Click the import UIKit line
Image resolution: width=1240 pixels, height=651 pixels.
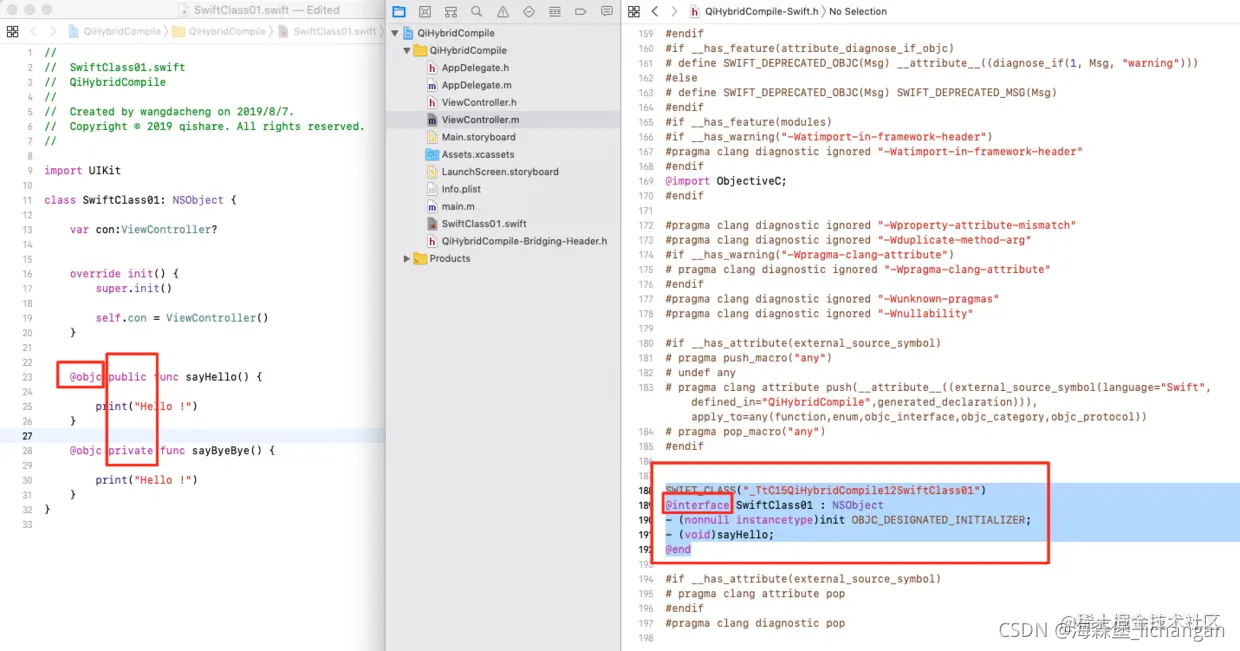tap(82, 171)
